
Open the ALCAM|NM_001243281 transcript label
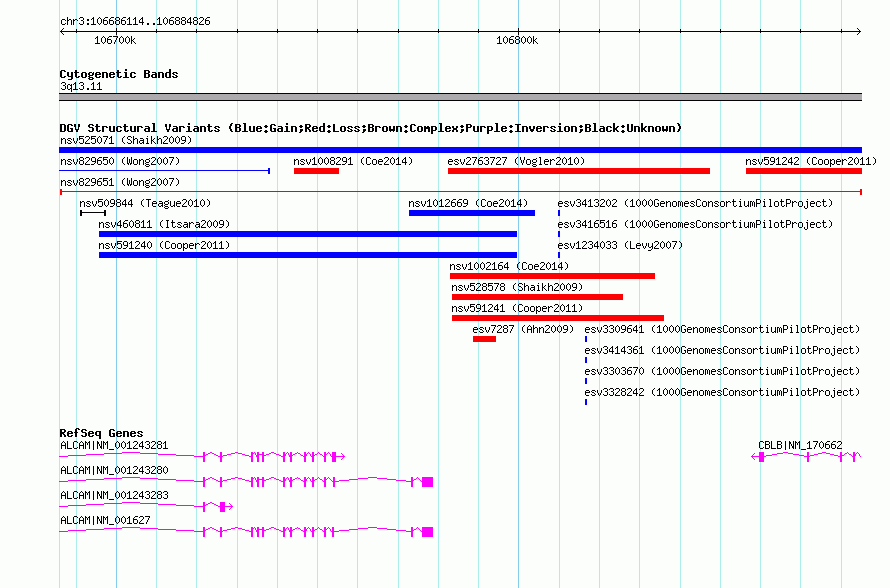click(x=114, y=446)
